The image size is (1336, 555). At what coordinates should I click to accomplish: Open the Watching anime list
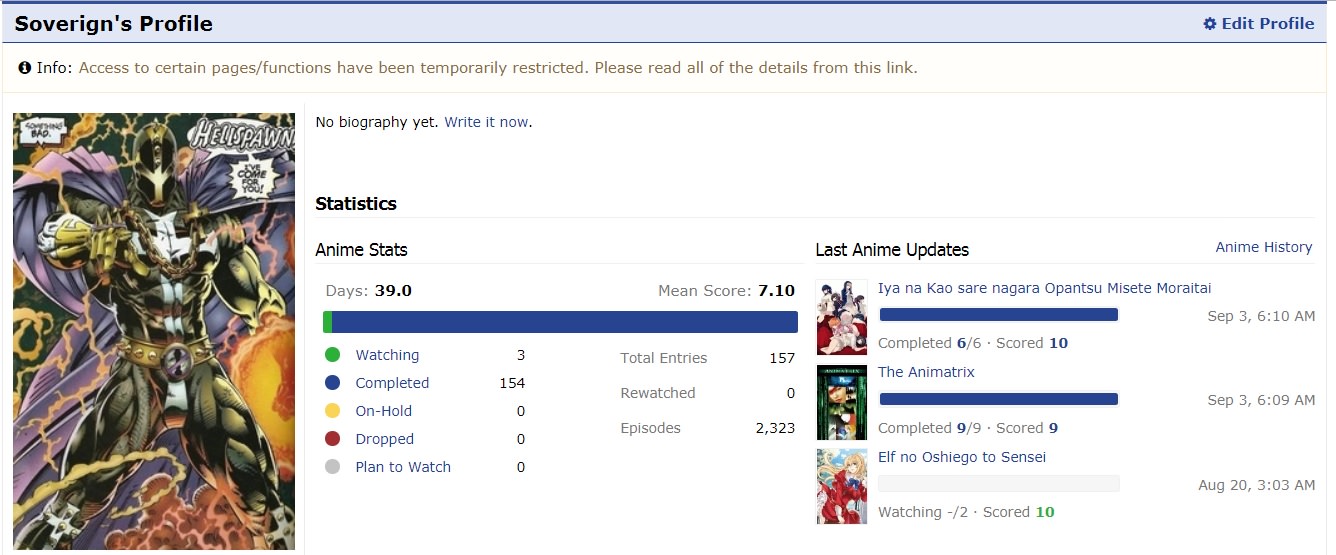[x=387, y=355]
